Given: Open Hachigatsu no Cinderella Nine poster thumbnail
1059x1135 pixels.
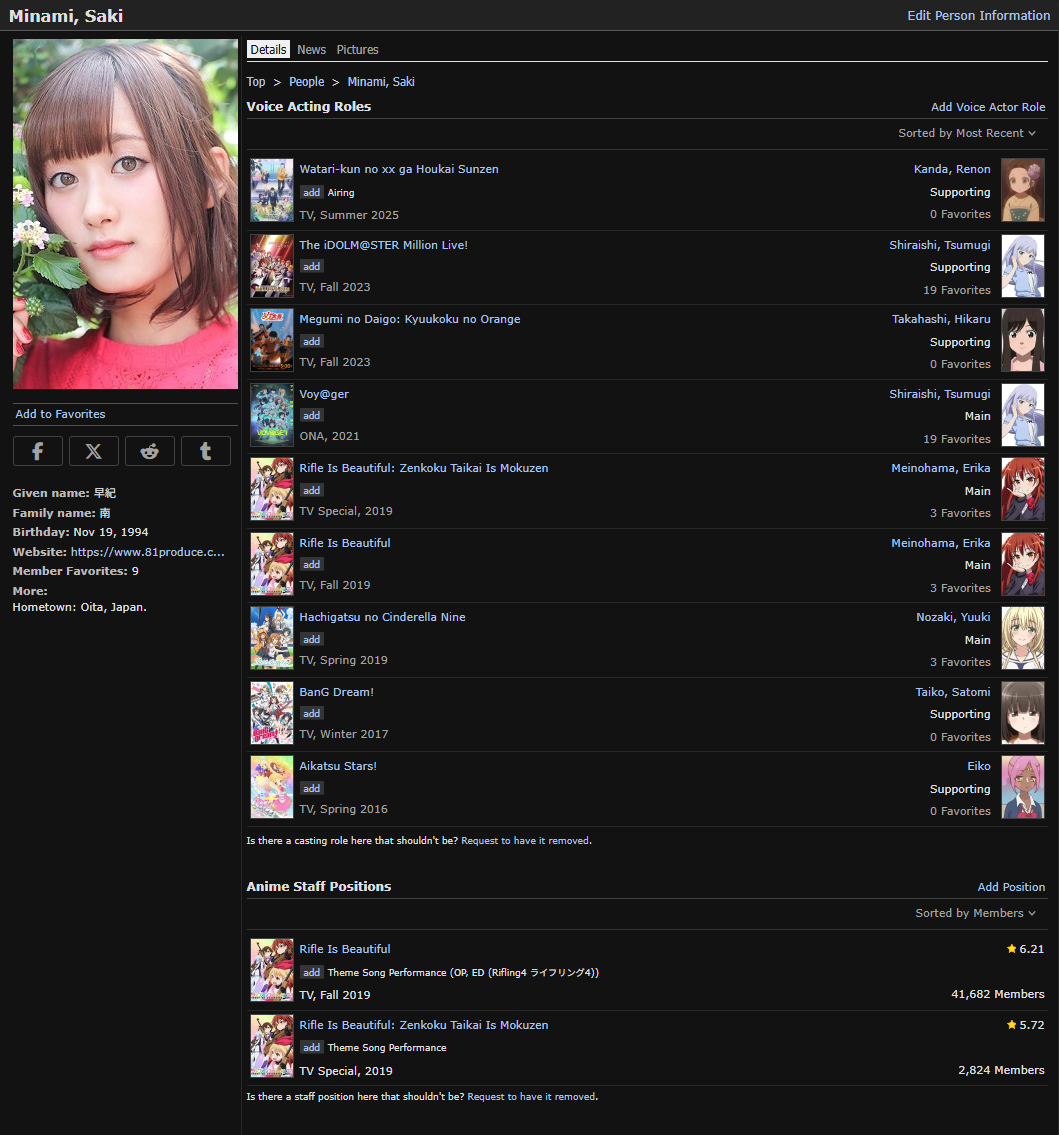Looking at the screenshot, I should coord(271,638).
